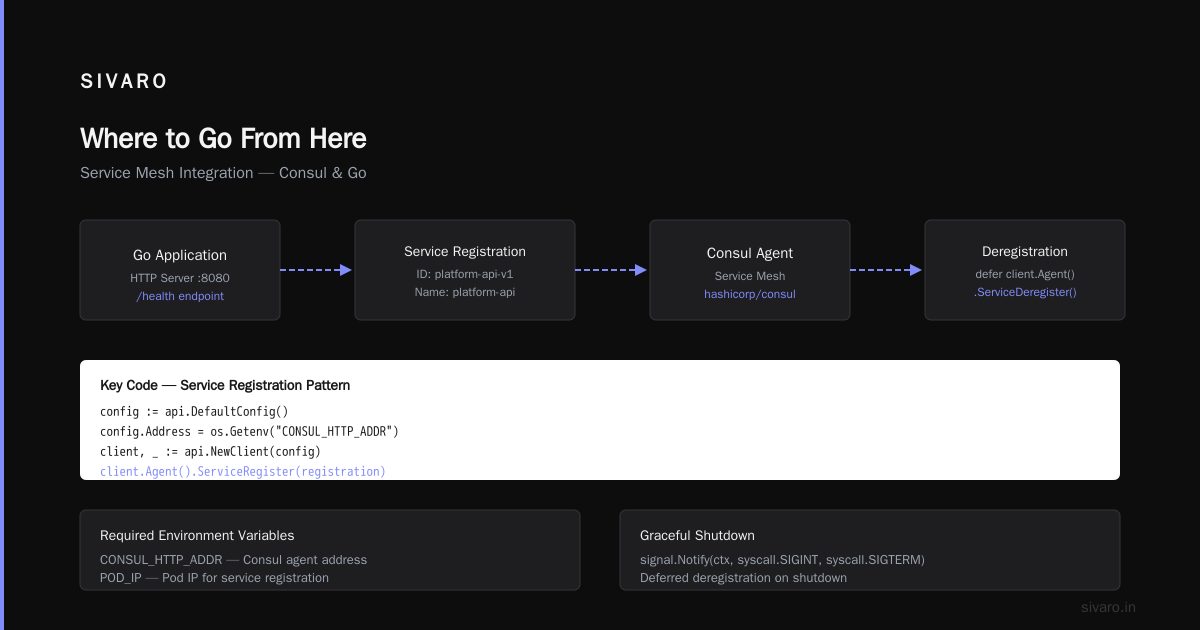The width and height of the screenshot is (1200, 630).
Task: Click arrow between Service Registration and Consul Agent
Action: (x=611, y=270)
